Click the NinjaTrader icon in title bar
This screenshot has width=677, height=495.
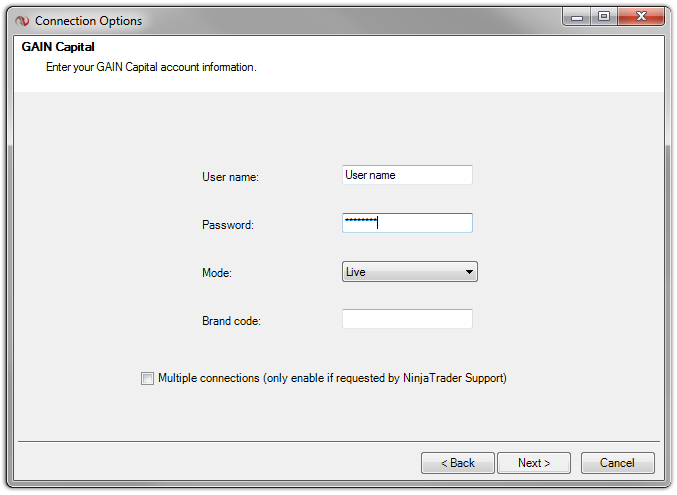22,21
